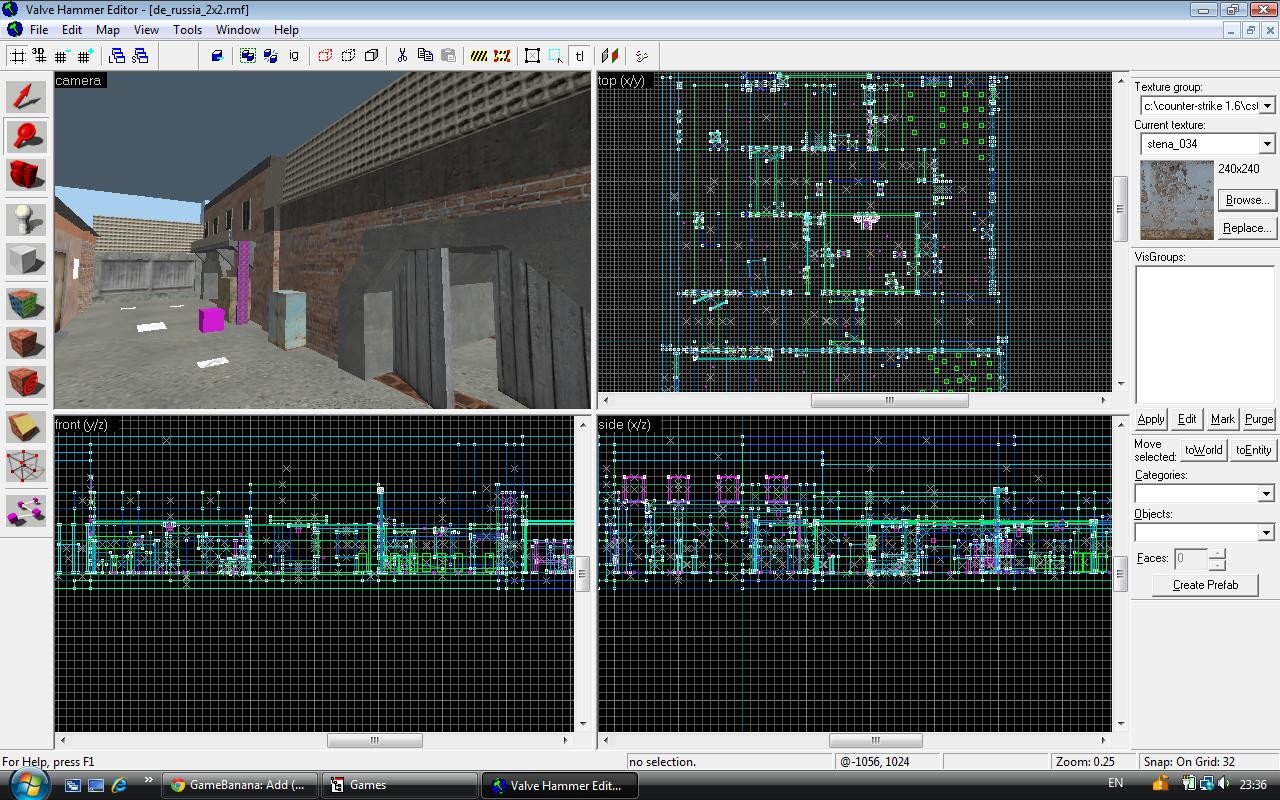
Task: Open the Categories dropdown
Action: click(x=1265, y=494)
